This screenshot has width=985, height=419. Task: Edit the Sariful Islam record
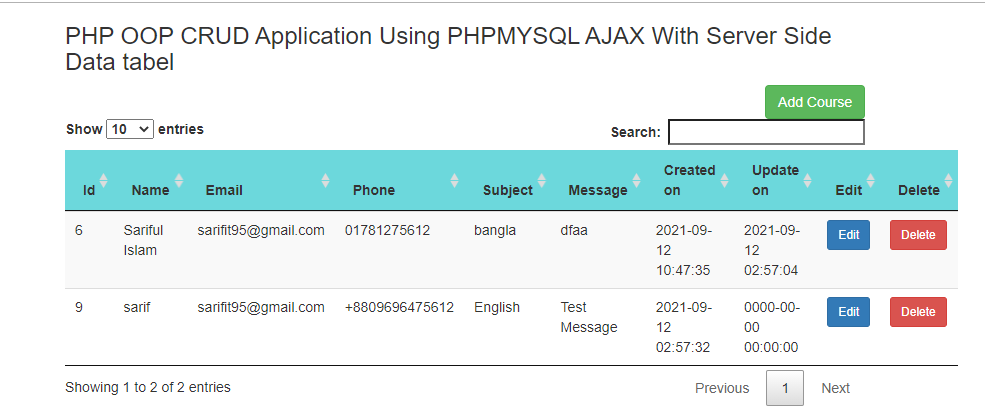click(848, 235)
